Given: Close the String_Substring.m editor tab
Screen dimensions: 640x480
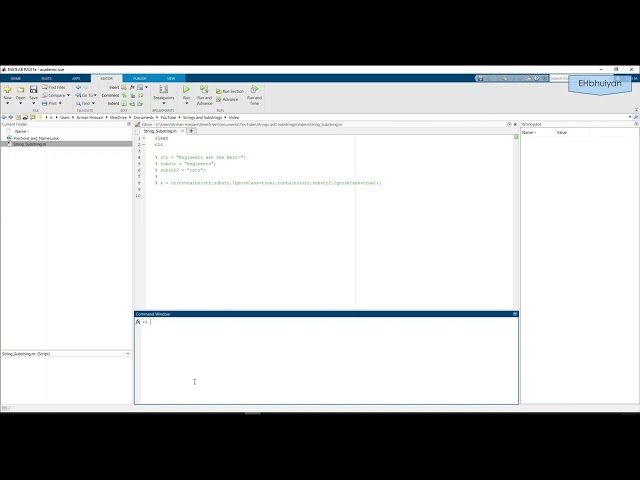Looking at the screenshot, I should [182, 131].
